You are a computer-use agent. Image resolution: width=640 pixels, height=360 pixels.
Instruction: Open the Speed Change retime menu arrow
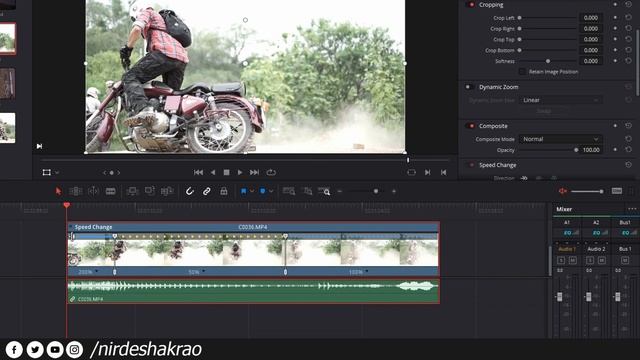(71, 227)
